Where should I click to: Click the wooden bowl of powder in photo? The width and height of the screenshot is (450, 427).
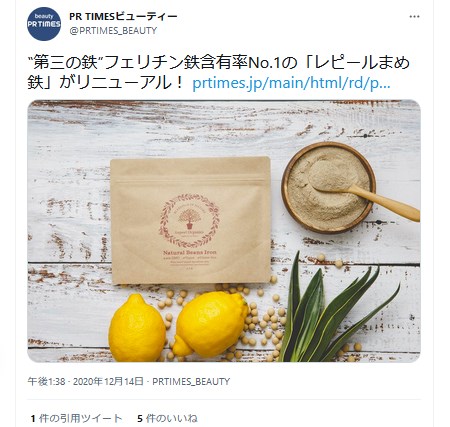(328, 187)
